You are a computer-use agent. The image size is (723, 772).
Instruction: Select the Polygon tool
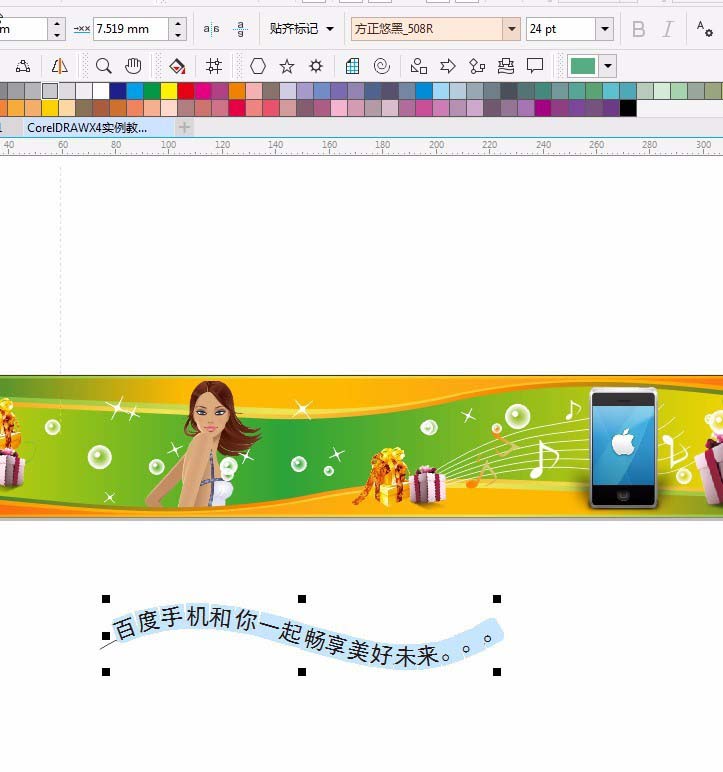click(258, 66)
